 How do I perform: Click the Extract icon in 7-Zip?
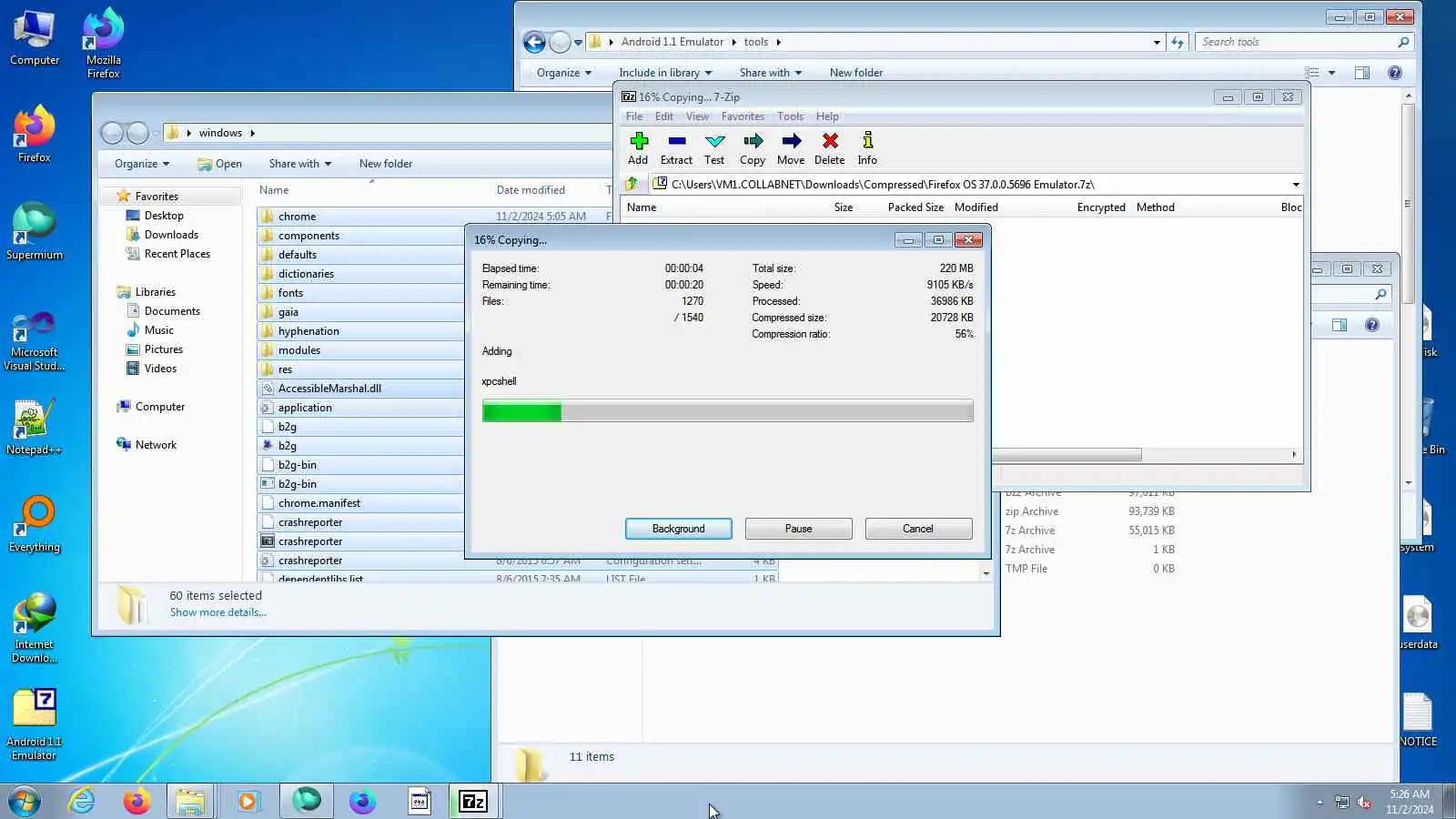click(676, 148)
